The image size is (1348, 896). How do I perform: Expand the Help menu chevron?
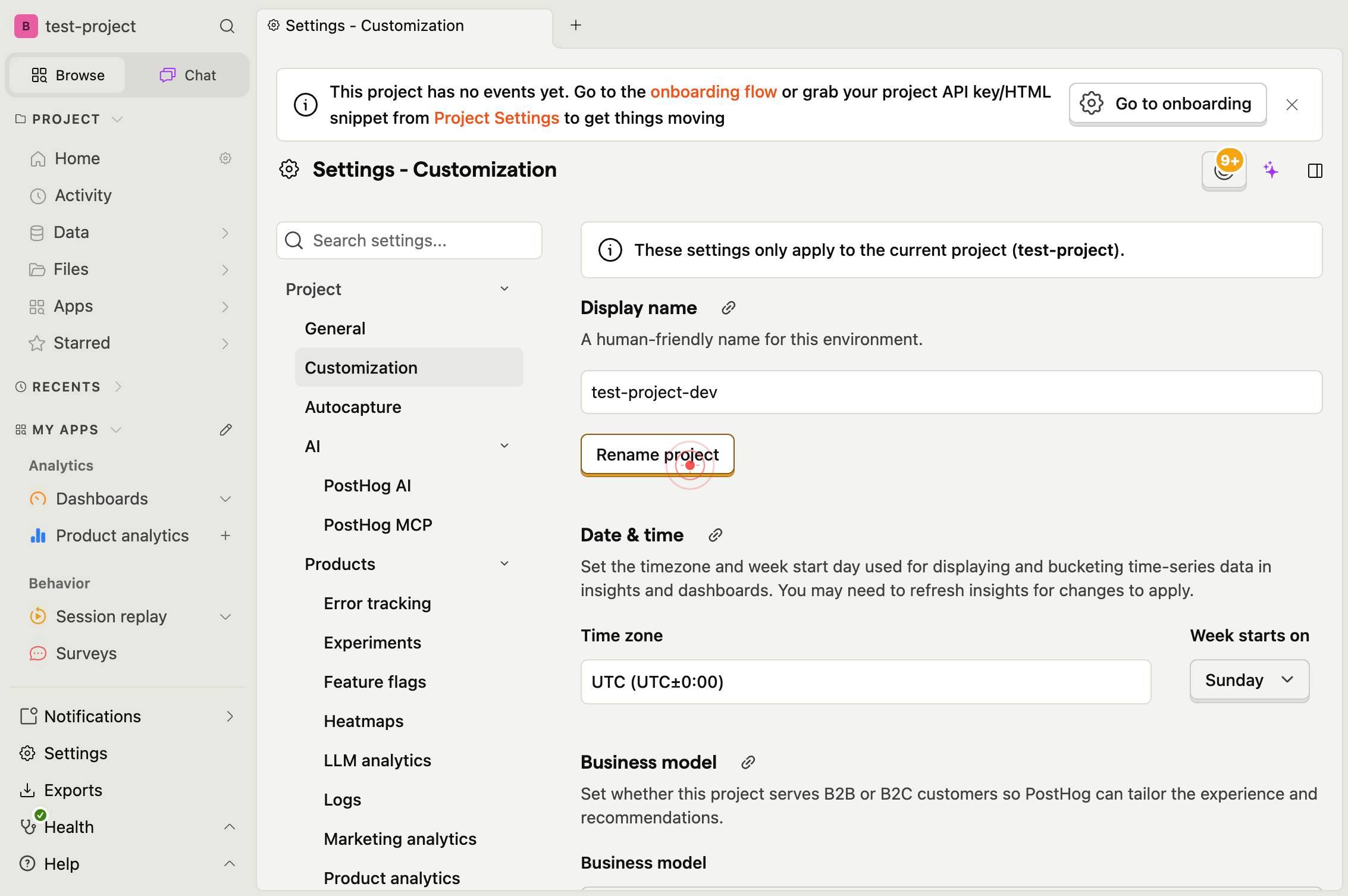coord(230,864)
